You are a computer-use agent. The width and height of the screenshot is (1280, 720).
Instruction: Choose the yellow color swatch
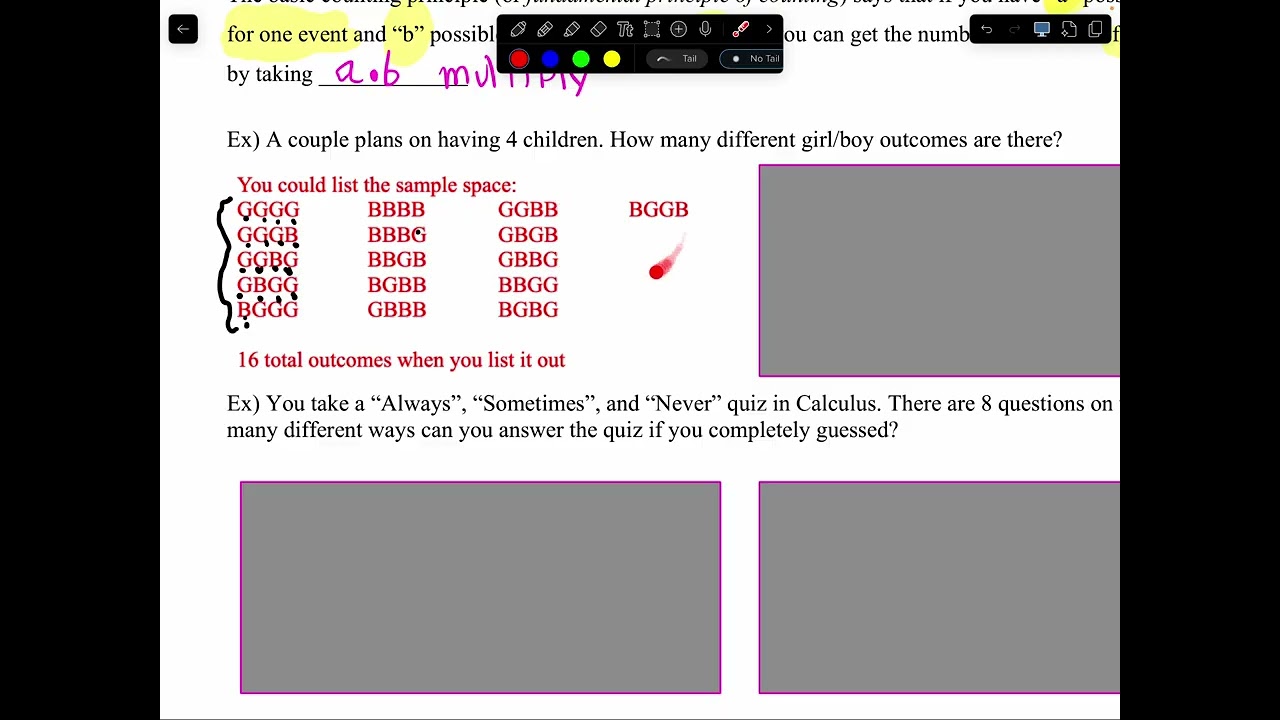(x=612, y=59)
